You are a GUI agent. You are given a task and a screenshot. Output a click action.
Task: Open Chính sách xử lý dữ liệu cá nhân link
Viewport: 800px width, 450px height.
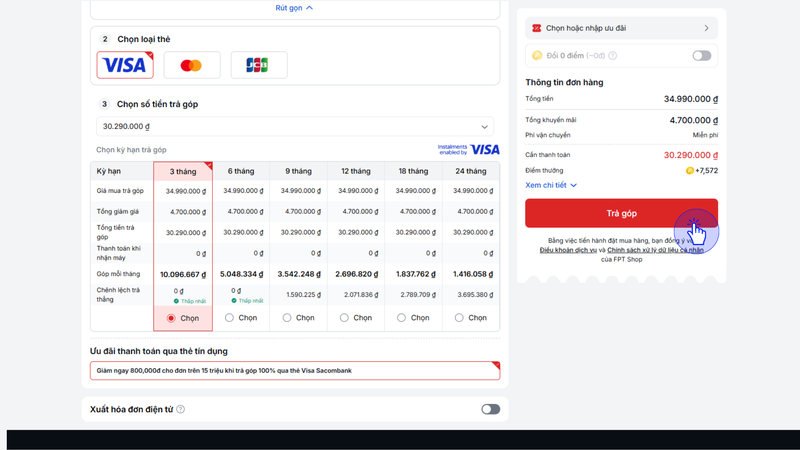pos(655,250)
